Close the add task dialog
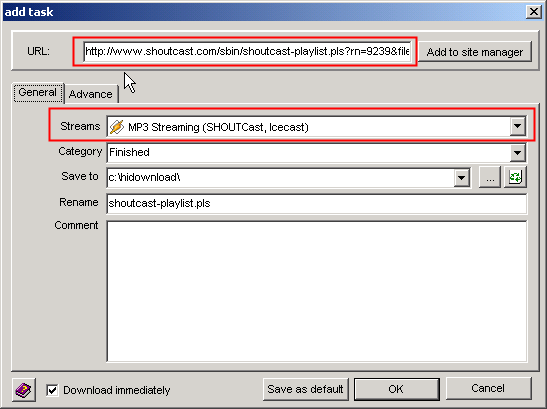 click(534, 12)
